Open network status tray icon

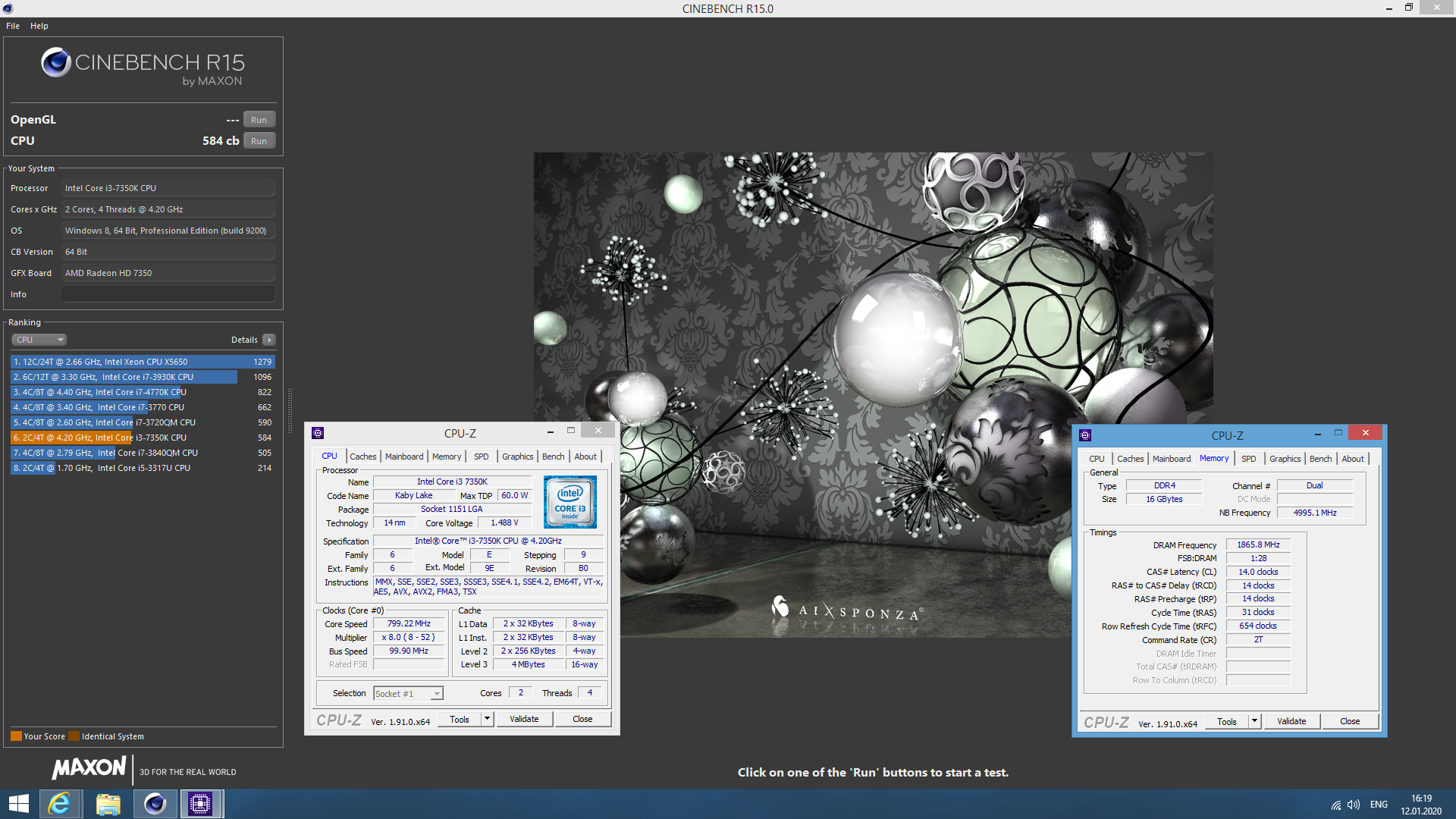(x=1336, y=805)
